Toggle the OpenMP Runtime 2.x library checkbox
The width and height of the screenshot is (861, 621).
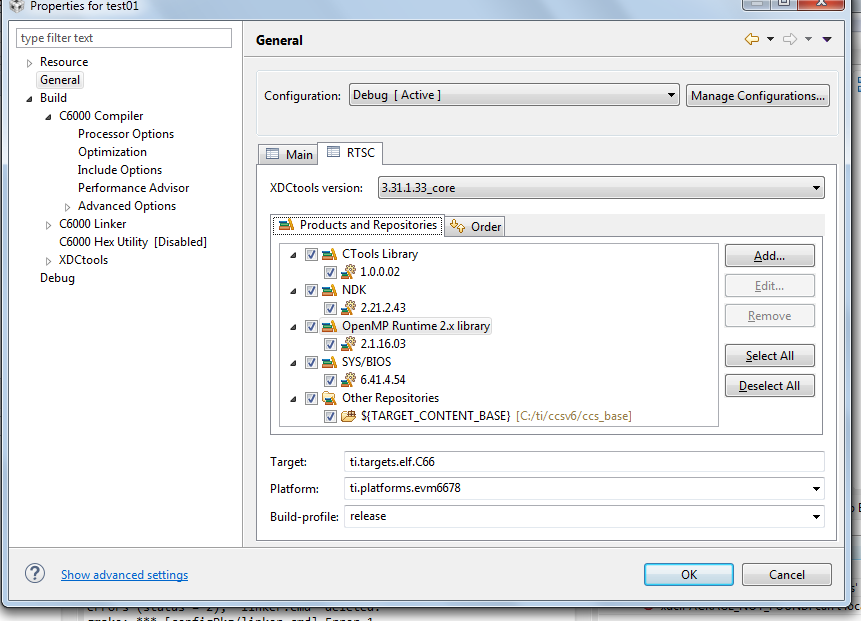311,326
